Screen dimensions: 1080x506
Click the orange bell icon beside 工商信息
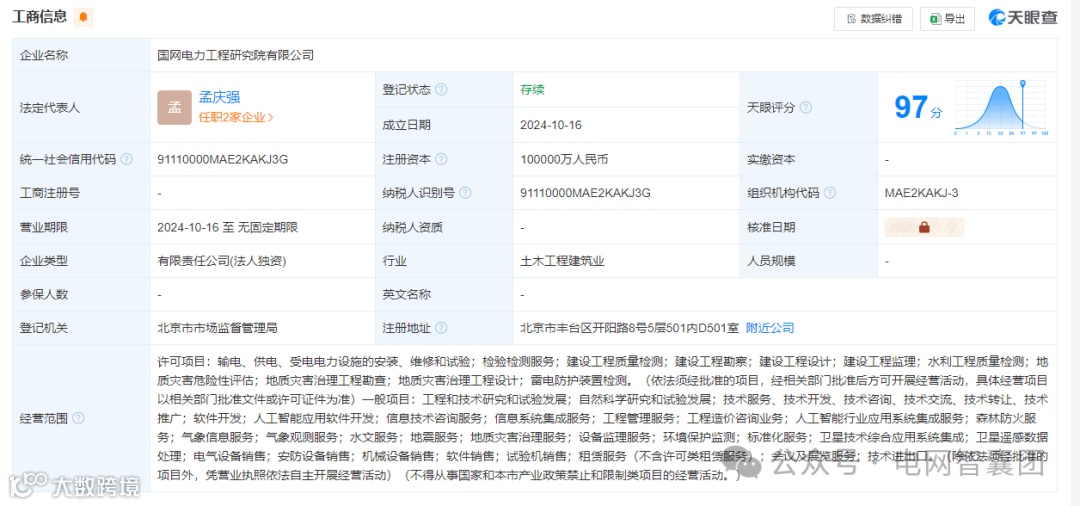click(x=83, y=17)
